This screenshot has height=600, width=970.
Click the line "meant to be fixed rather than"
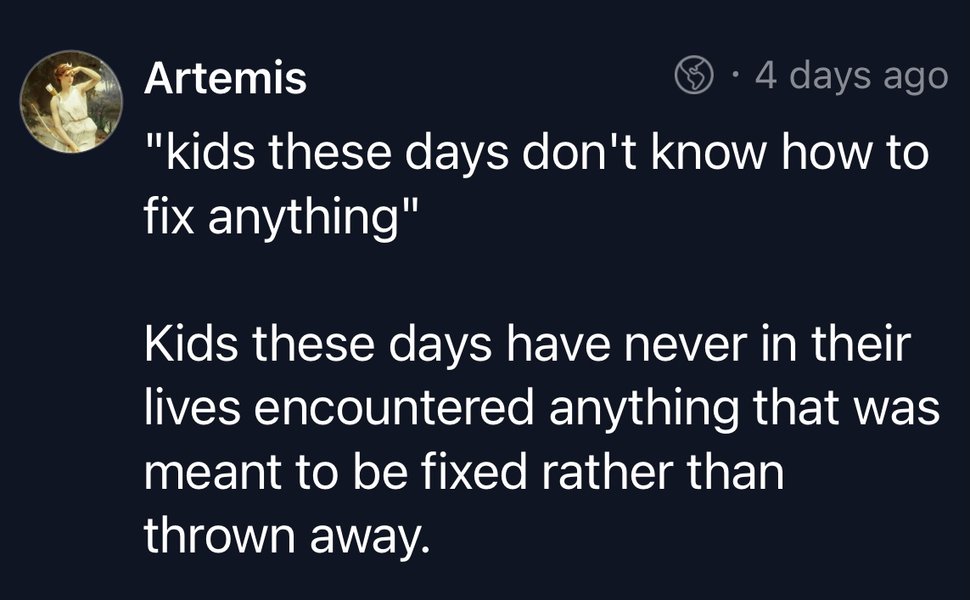463,472
